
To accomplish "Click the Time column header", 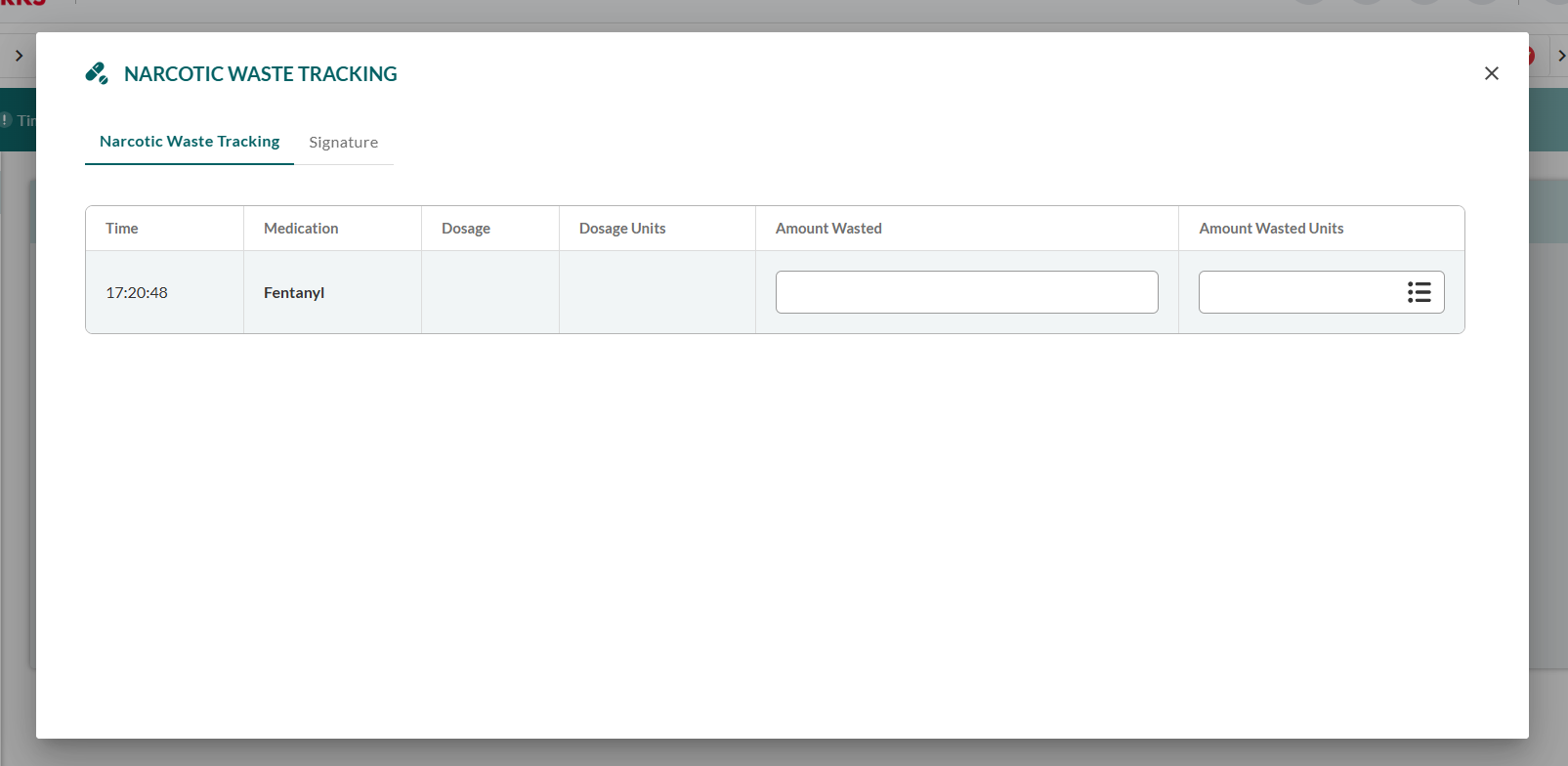I will pyautogui.click(x=122, y=229).
